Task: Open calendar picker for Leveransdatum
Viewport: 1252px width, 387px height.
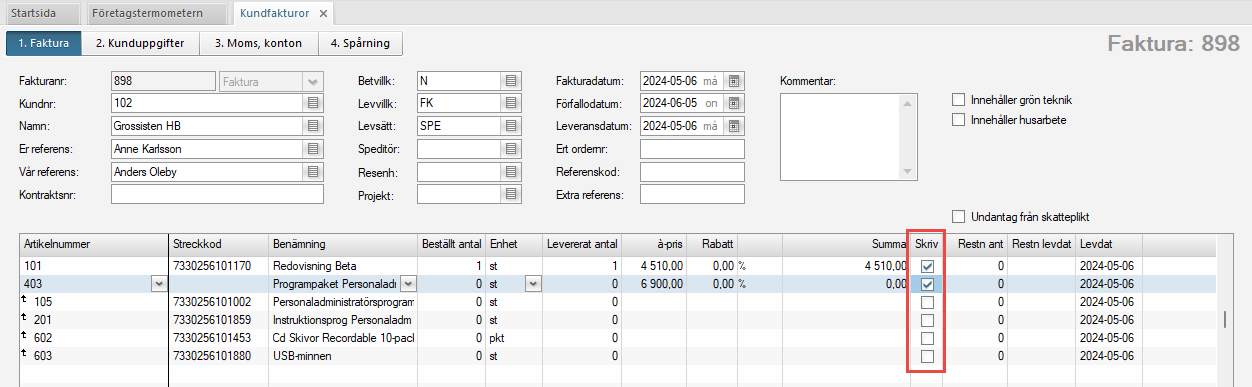Action: (x=735, y=126)
